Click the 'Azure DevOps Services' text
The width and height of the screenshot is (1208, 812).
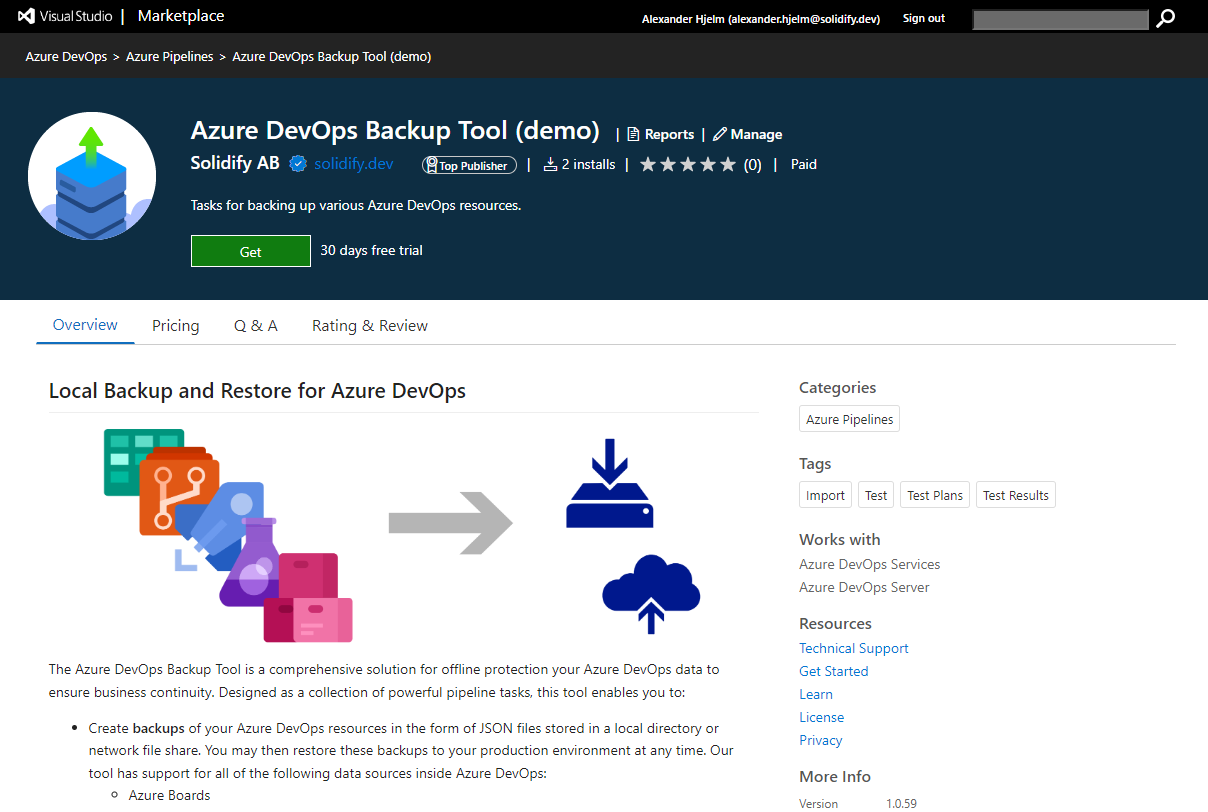coord(870,564)
